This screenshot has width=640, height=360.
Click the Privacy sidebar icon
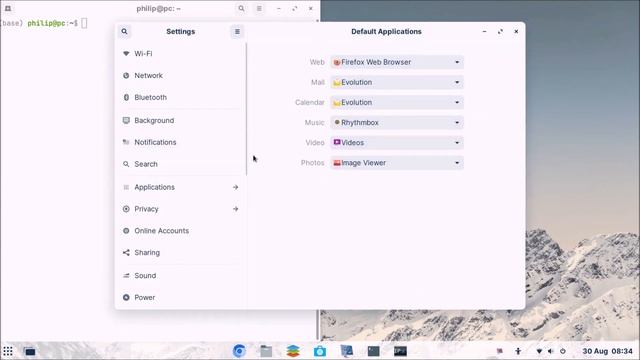click(x=126, y=209)
